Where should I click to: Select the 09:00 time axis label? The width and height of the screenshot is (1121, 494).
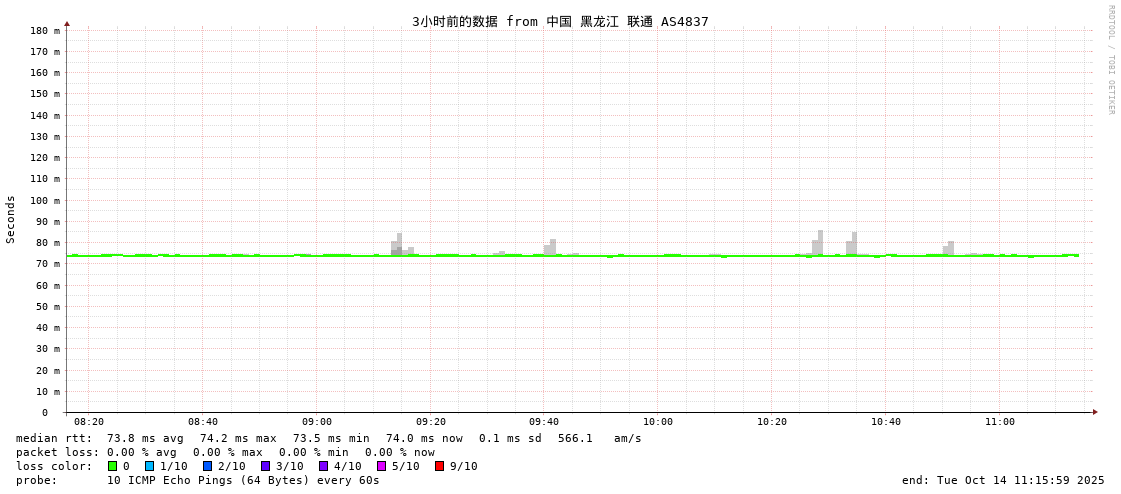[317, 422]
